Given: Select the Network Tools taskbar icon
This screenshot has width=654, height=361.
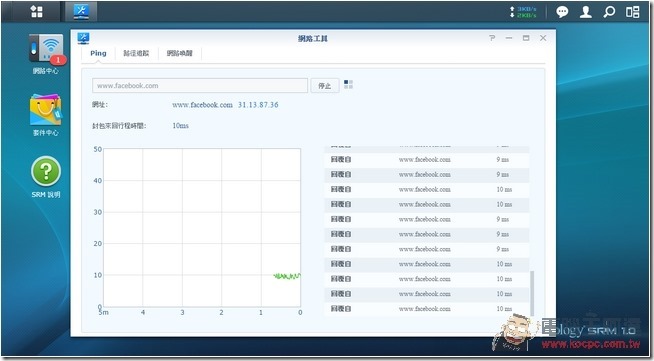Looking at the screenshot, I should (x=81, y=12).
